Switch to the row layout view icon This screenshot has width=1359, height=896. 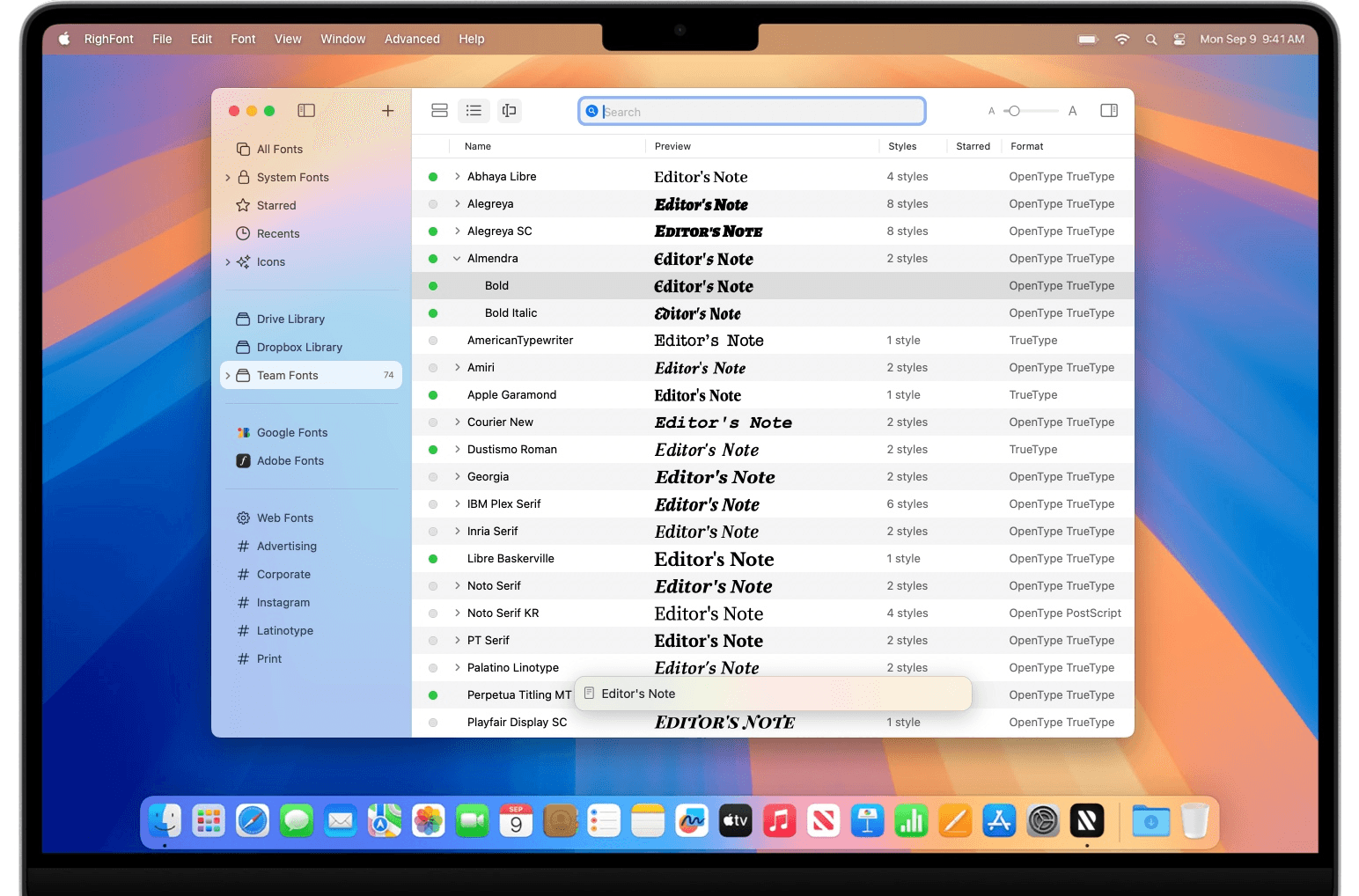(x=439, y=111)
